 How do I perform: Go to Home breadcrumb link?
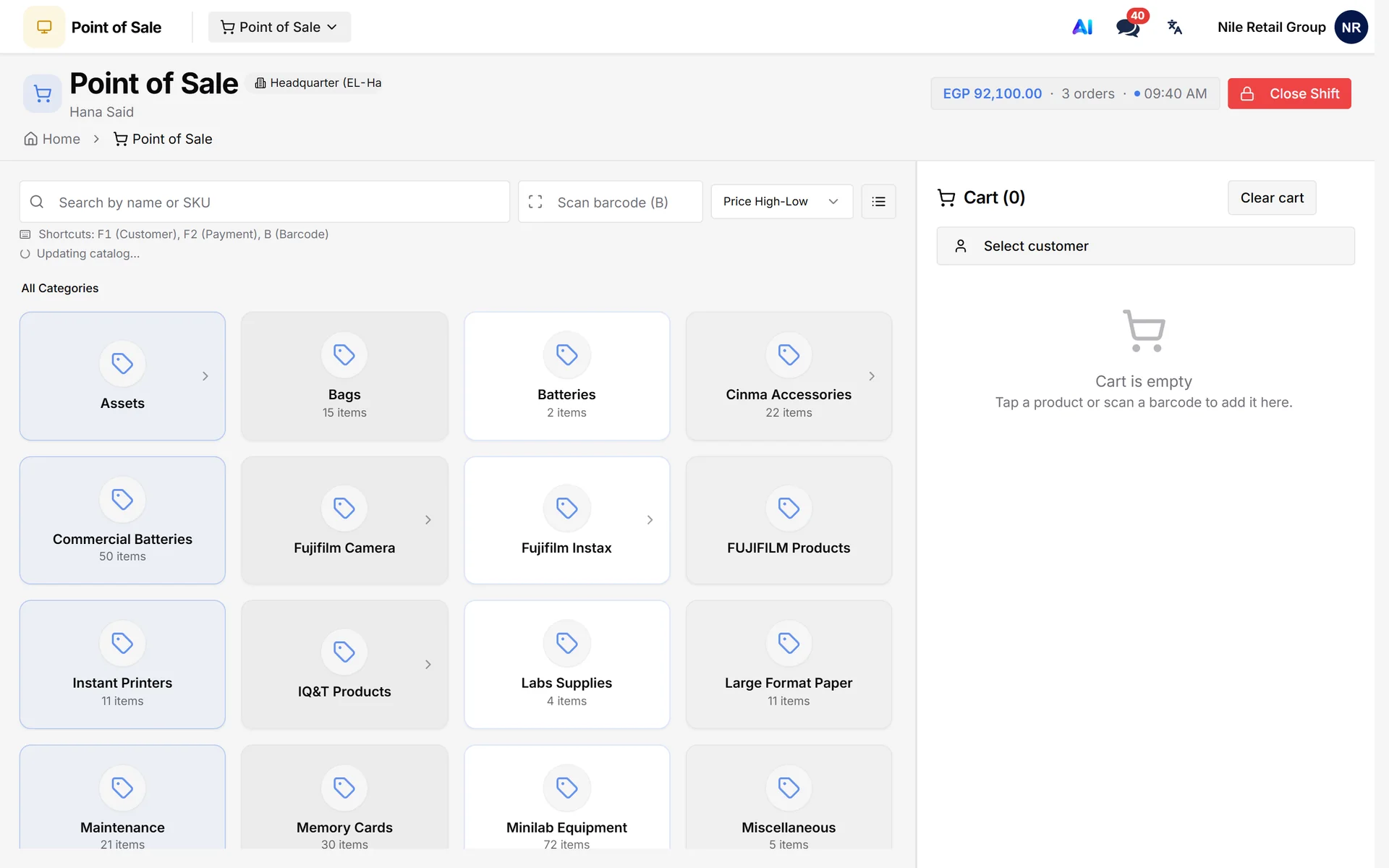click(x=52, y=139)
